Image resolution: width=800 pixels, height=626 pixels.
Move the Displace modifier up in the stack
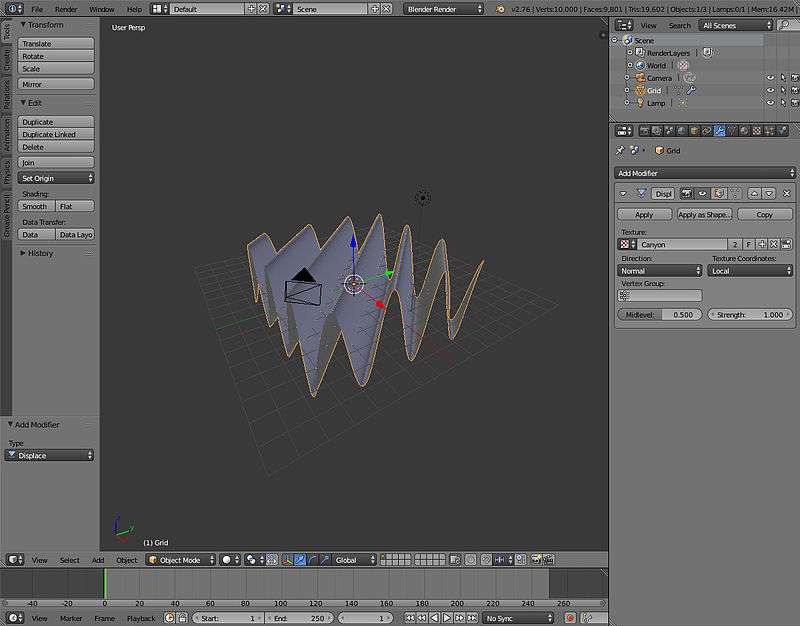point(755,193)
